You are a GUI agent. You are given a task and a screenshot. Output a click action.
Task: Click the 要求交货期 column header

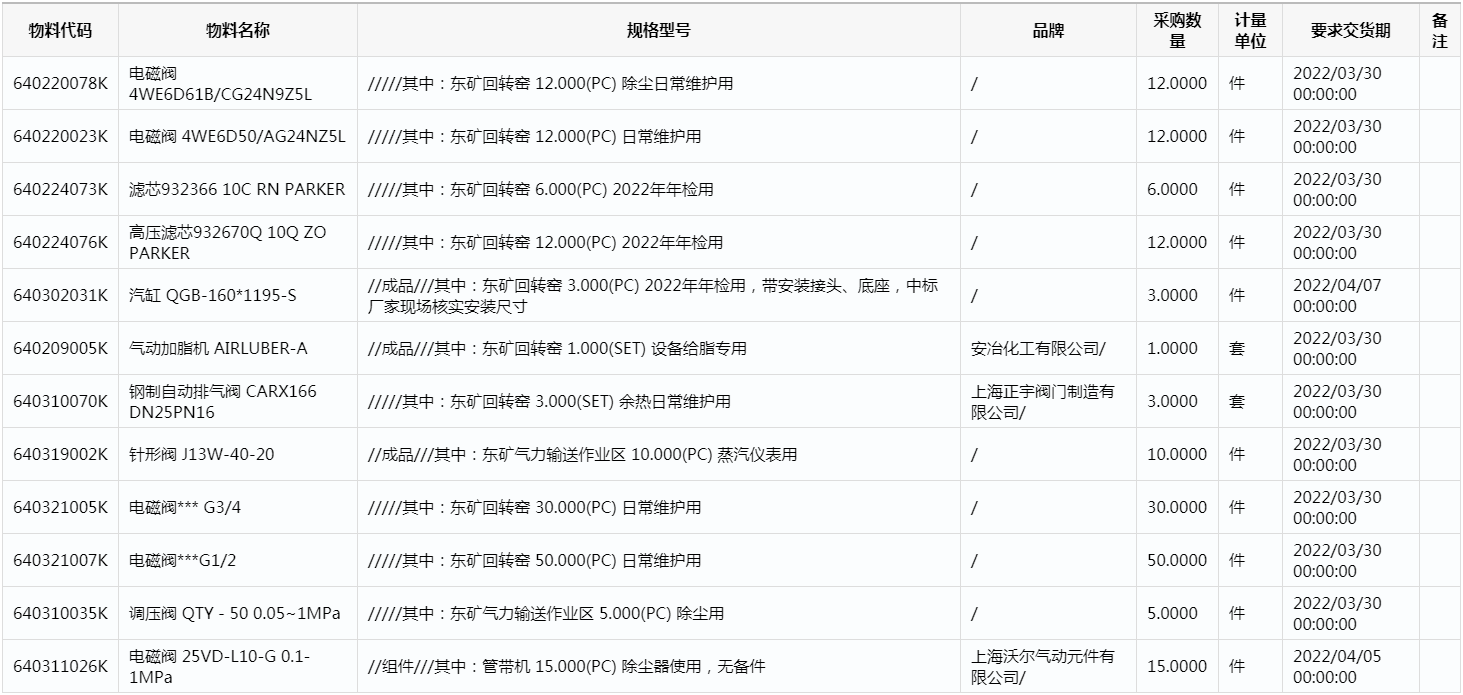[x=1350, y=31]
